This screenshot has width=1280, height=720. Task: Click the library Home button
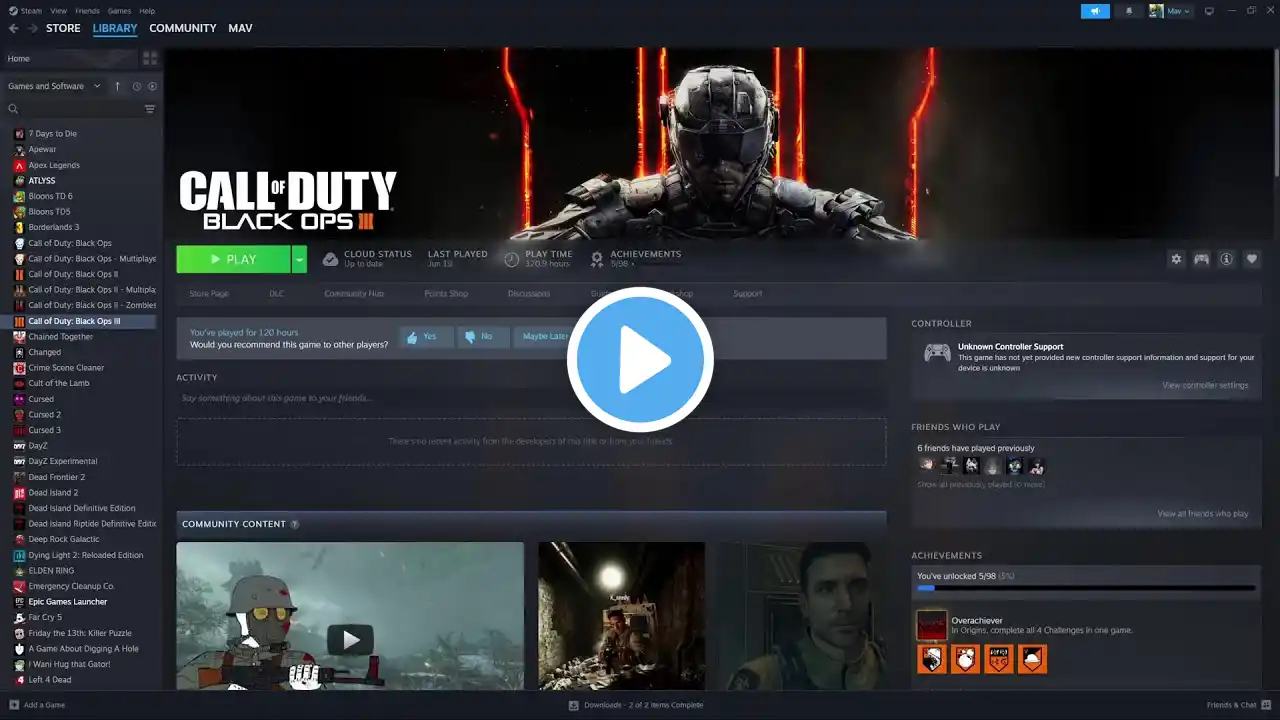pyautogui.click(x=70, y=58)
